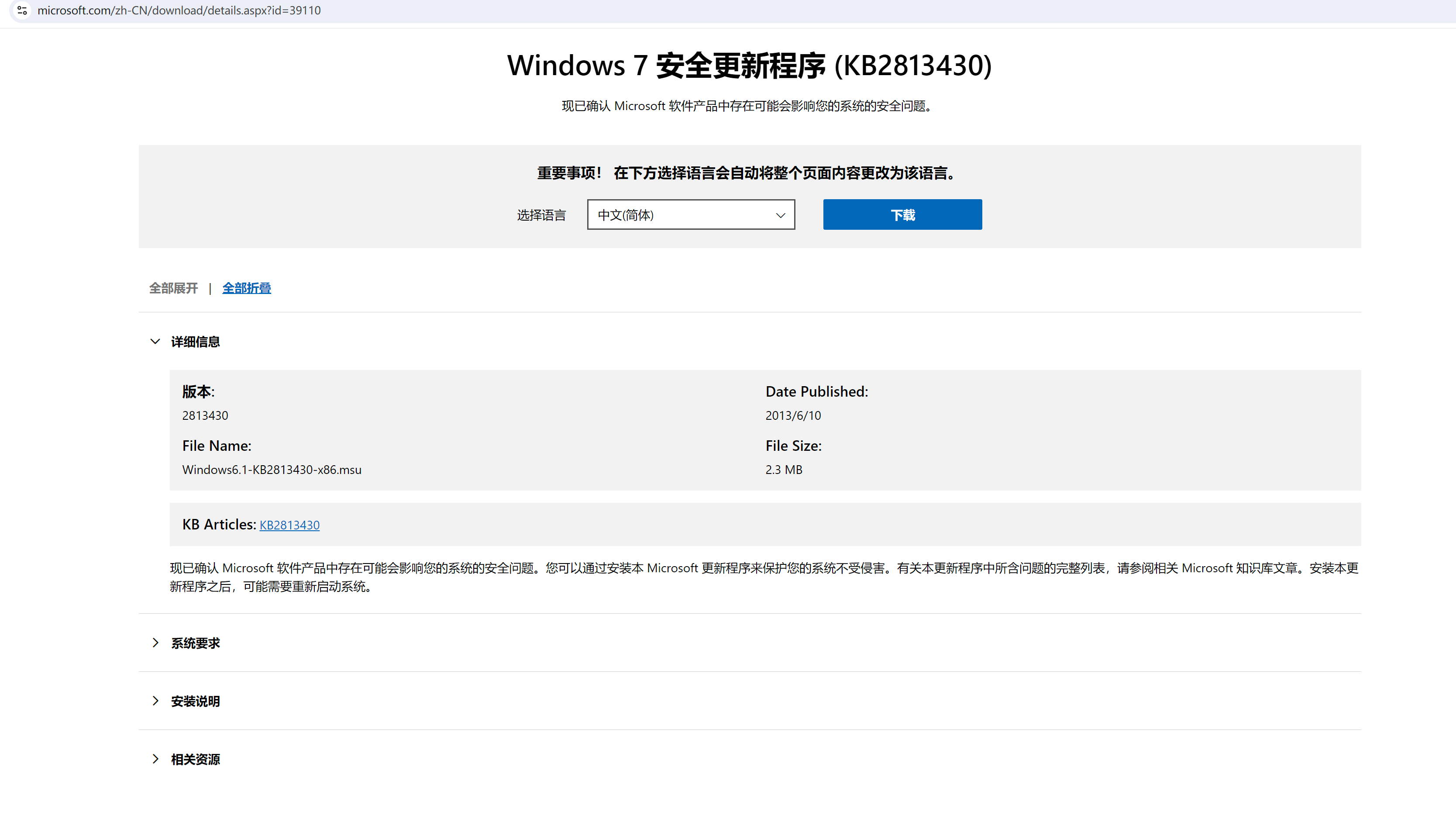Open the KB2813430 knowledge base article link
Viewport: 1456px width, 816px height.
289,525
